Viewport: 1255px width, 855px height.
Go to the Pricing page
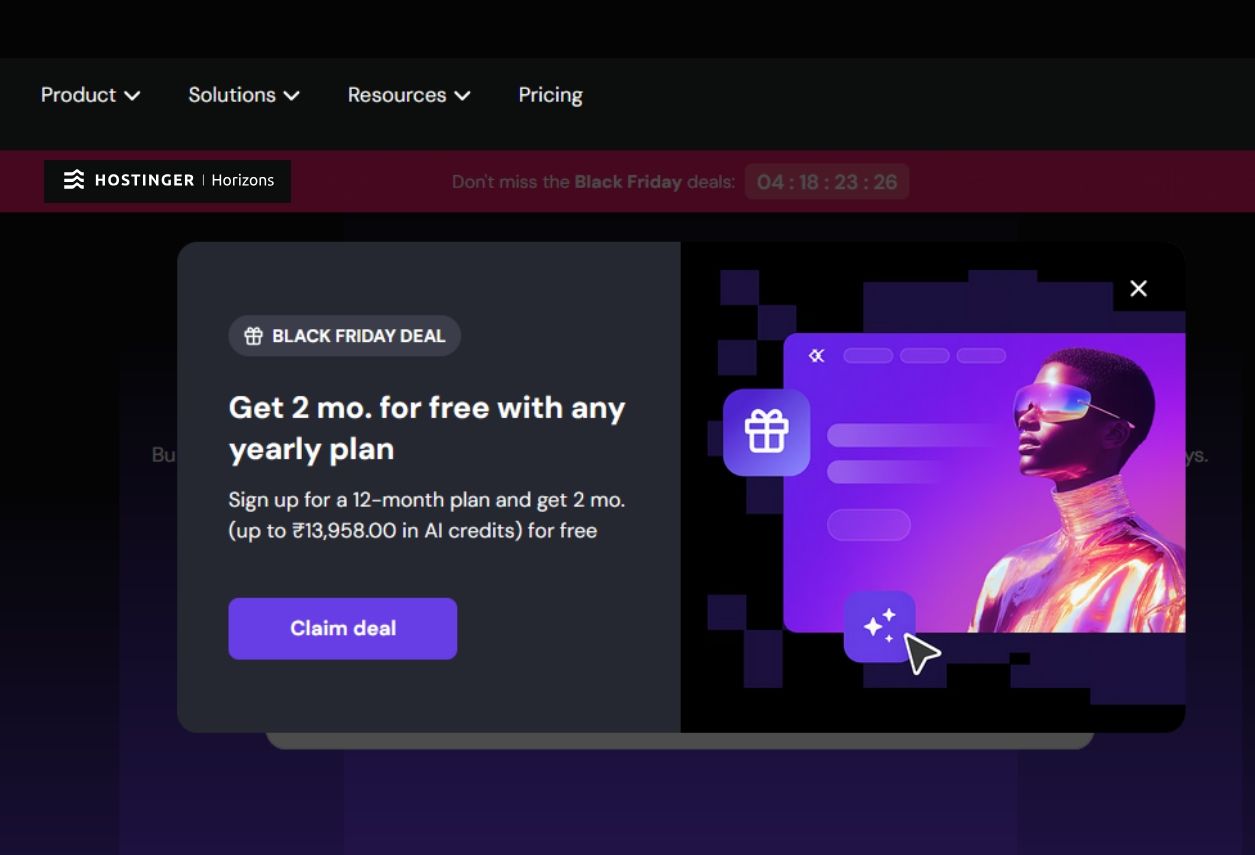pos(550,95)
